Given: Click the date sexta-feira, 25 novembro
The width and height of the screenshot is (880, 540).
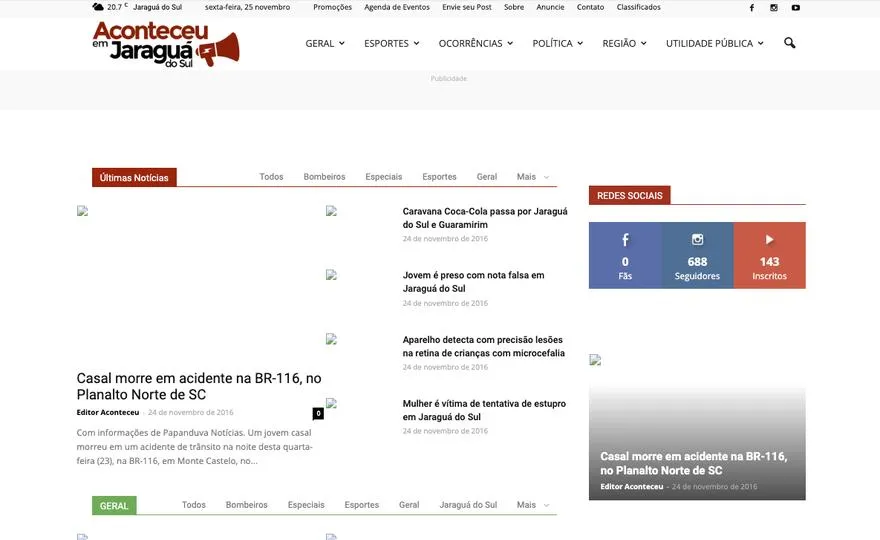Looking at the screenshot, I should [x=248, y=7].
